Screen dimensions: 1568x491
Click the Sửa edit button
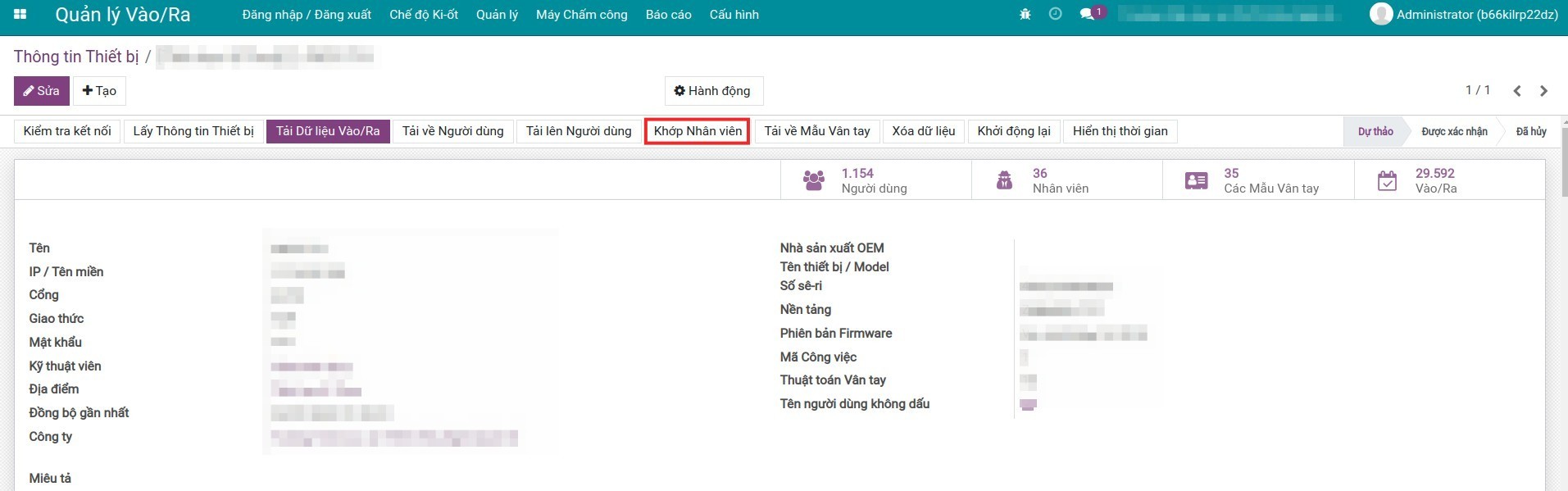coord(42,91)
